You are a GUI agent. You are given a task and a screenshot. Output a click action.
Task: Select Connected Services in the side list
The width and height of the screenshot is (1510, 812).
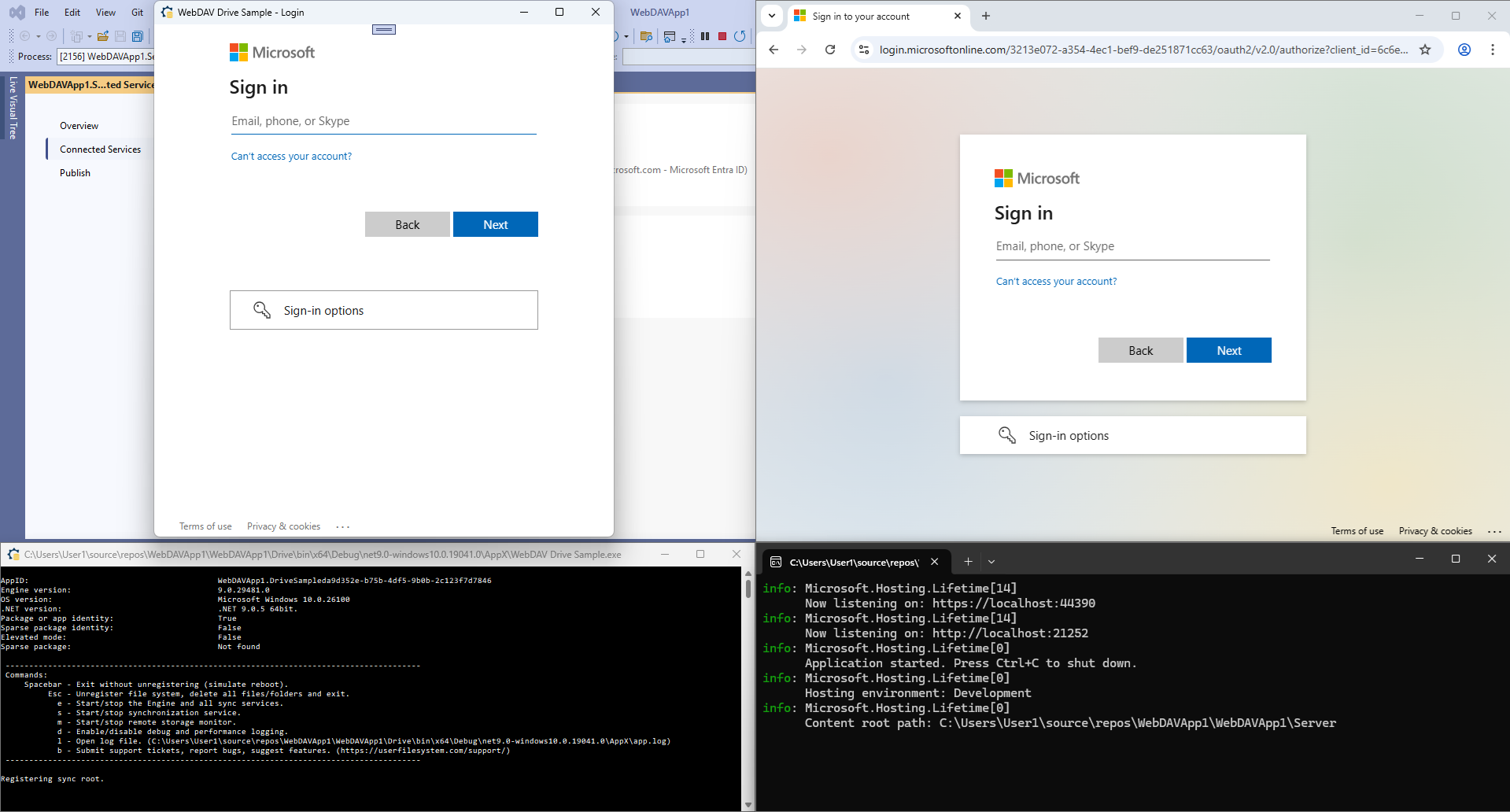pyautogui.click(x=101, y=149)
